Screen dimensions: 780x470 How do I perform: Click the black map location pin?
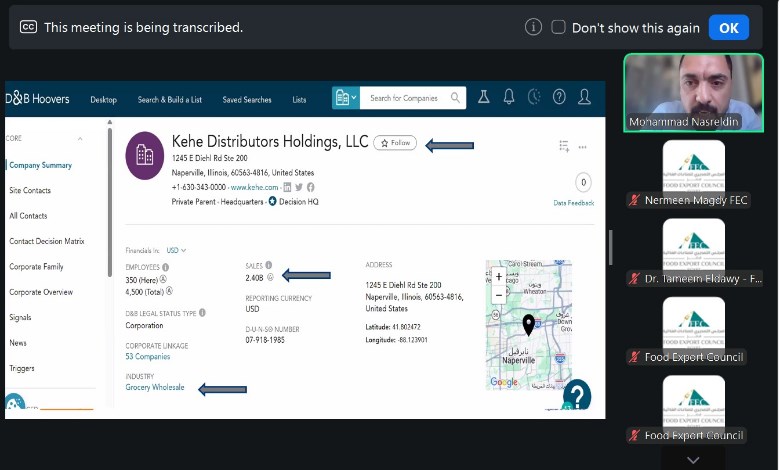click(528, 325)
